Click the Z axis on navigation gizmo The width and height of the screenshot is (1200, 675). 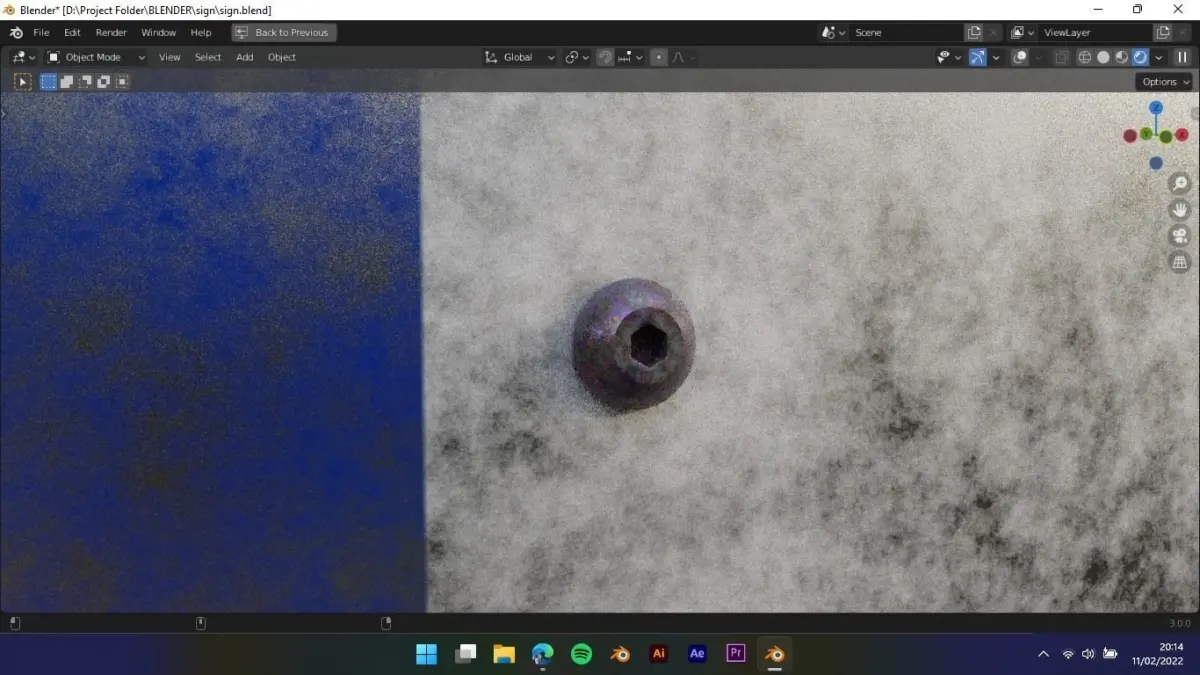(x=1156, y=107)
